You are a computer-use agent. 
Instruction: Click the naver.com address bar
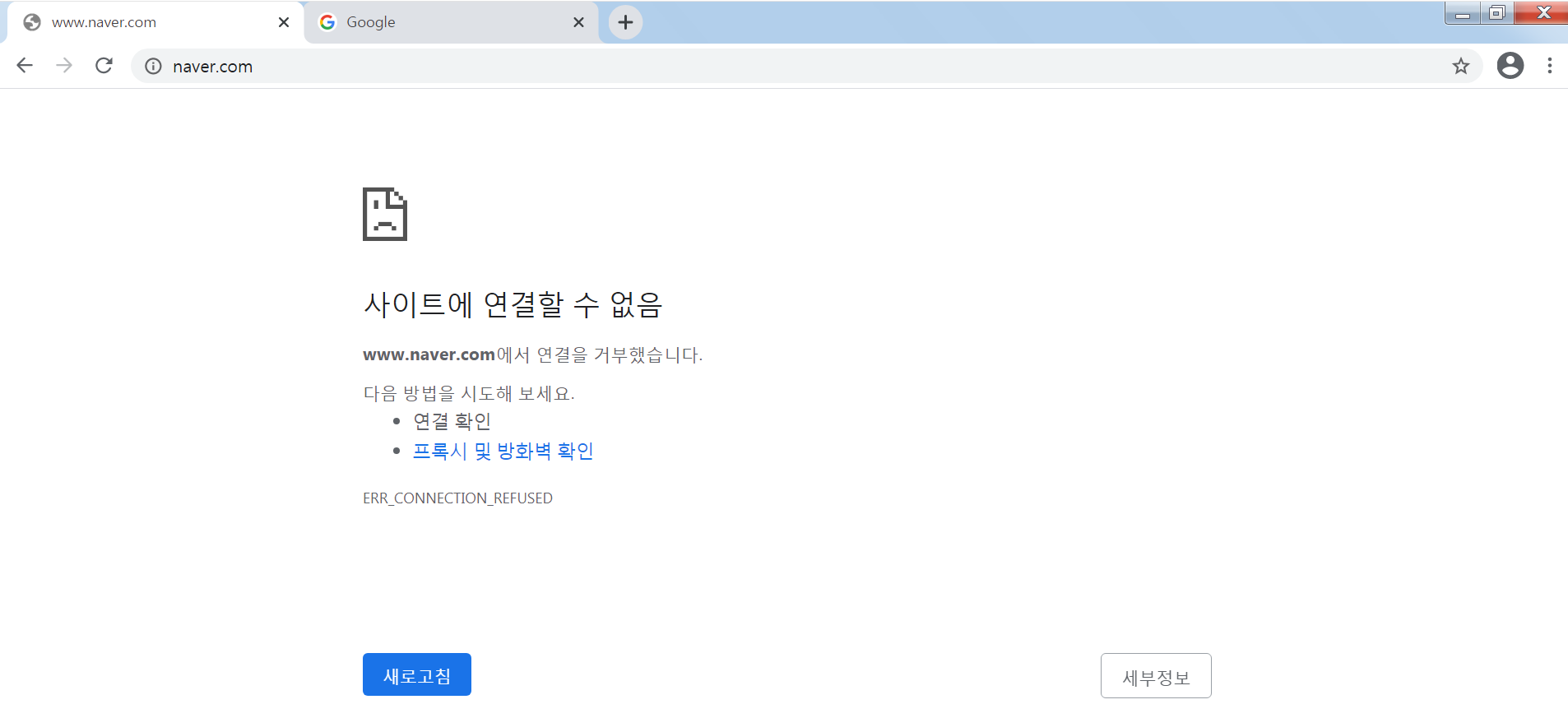(806, 66)
